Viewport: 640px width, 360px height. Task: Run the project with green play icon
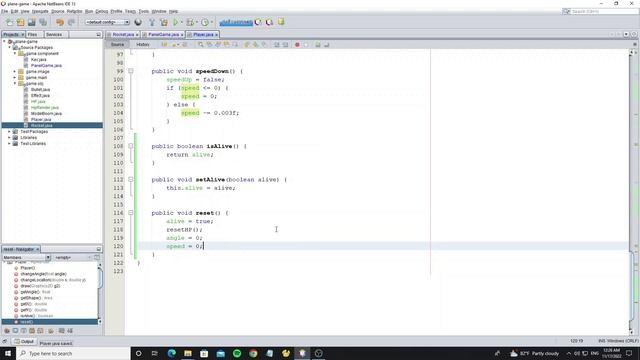176,22
